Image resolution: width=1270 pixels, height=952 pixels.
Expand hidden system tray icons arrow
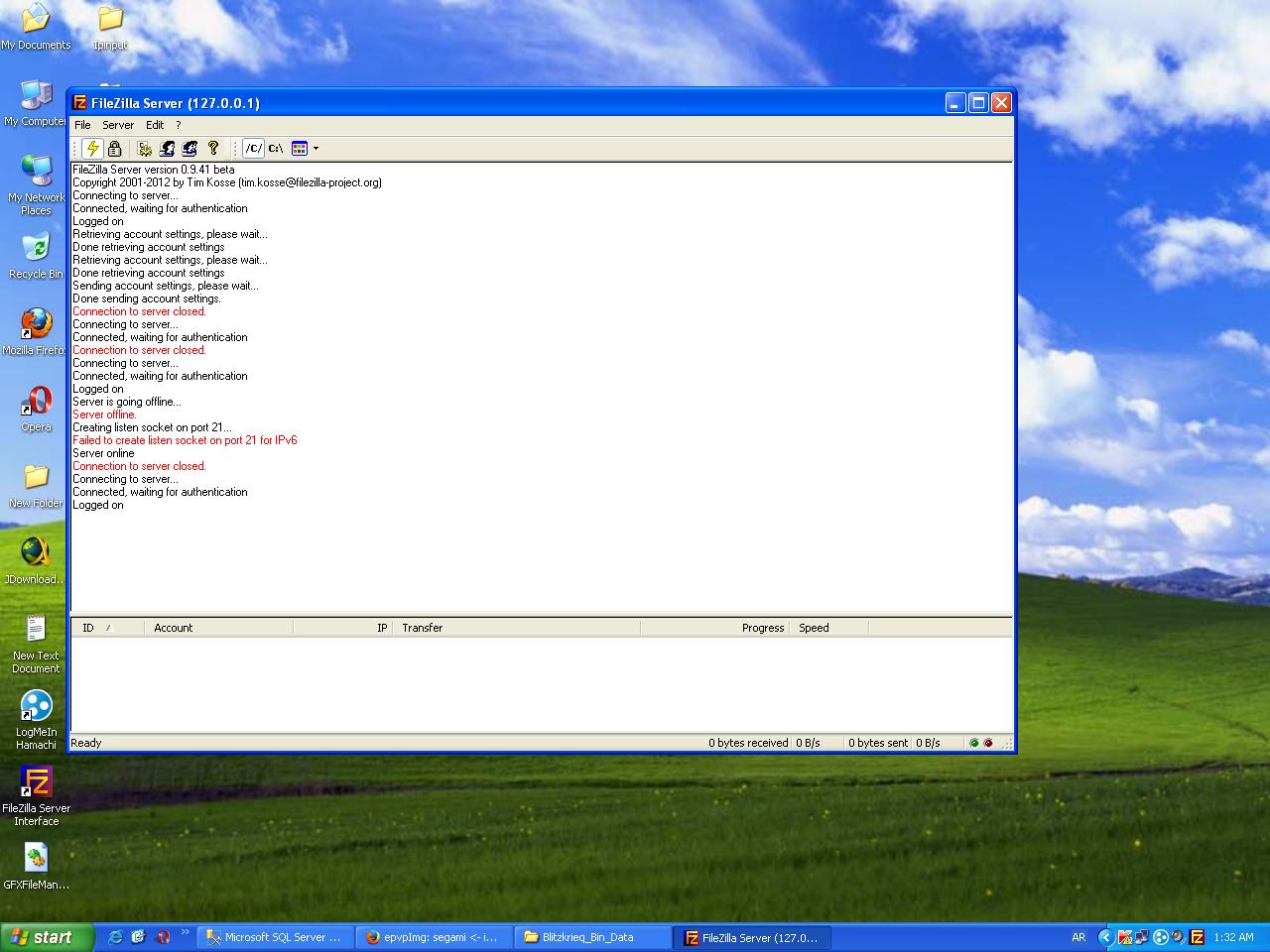pyautogui.click(x=1105, y=937)
